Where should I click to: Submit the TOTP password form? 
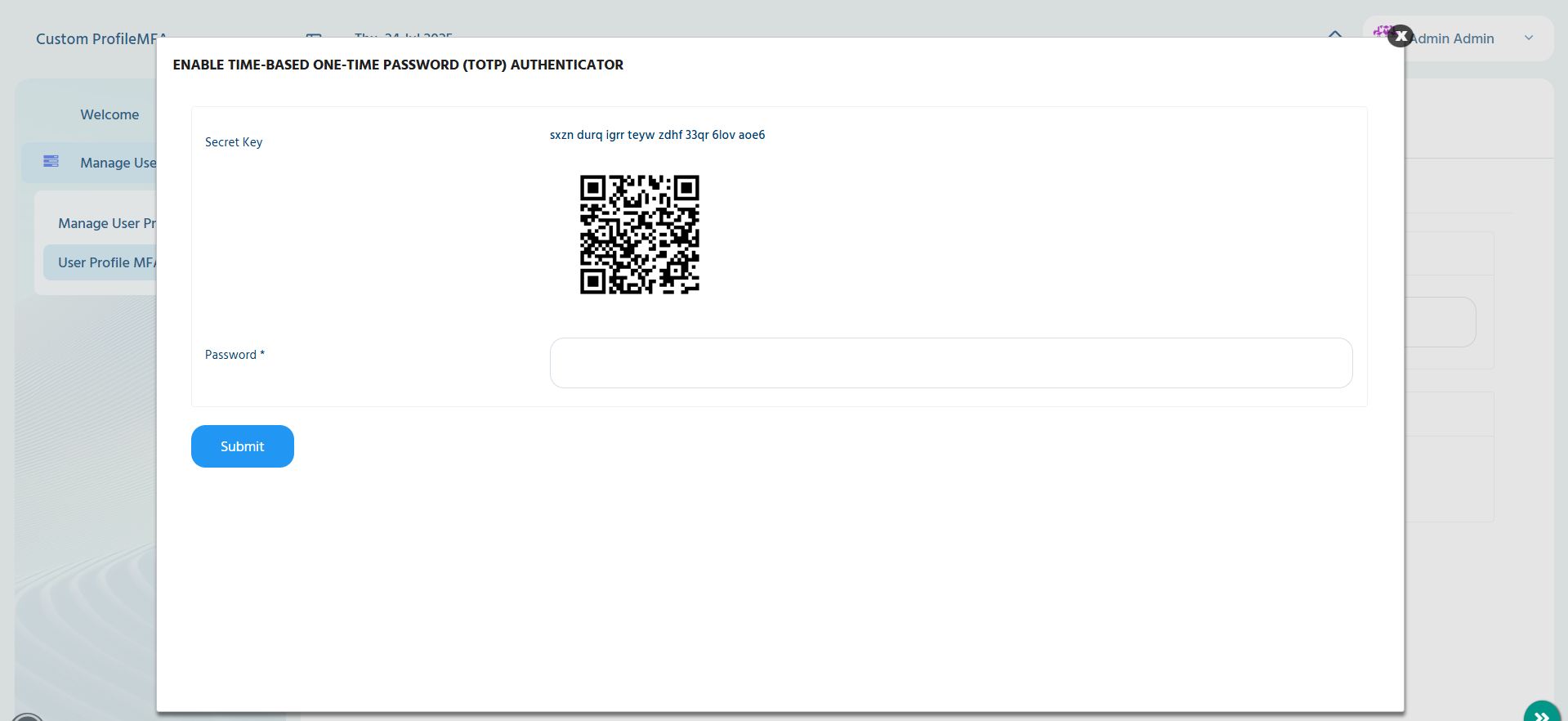pos(243,446)
